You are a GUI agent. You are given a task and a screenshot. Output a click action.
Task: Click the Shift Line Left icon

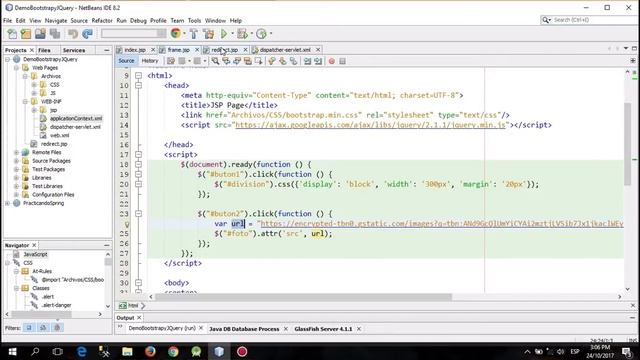(307, 61)
